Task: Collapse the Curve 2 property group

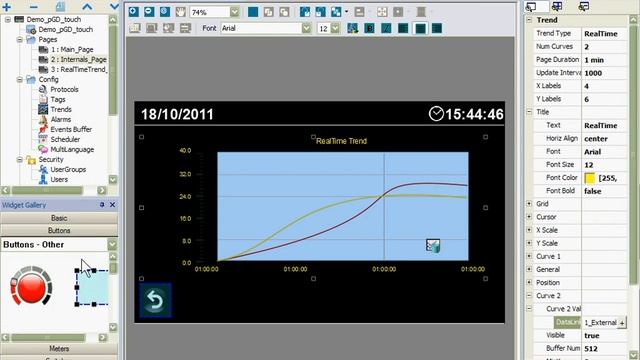Action: click(529, 296)
